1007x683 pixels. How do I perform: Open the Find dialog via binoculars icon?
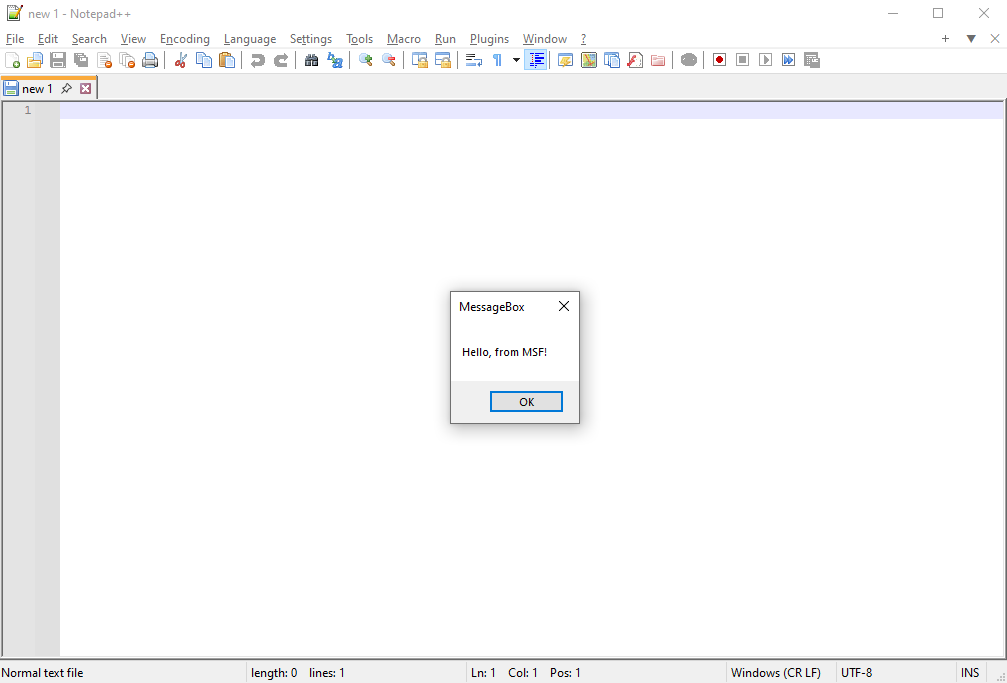311,60
